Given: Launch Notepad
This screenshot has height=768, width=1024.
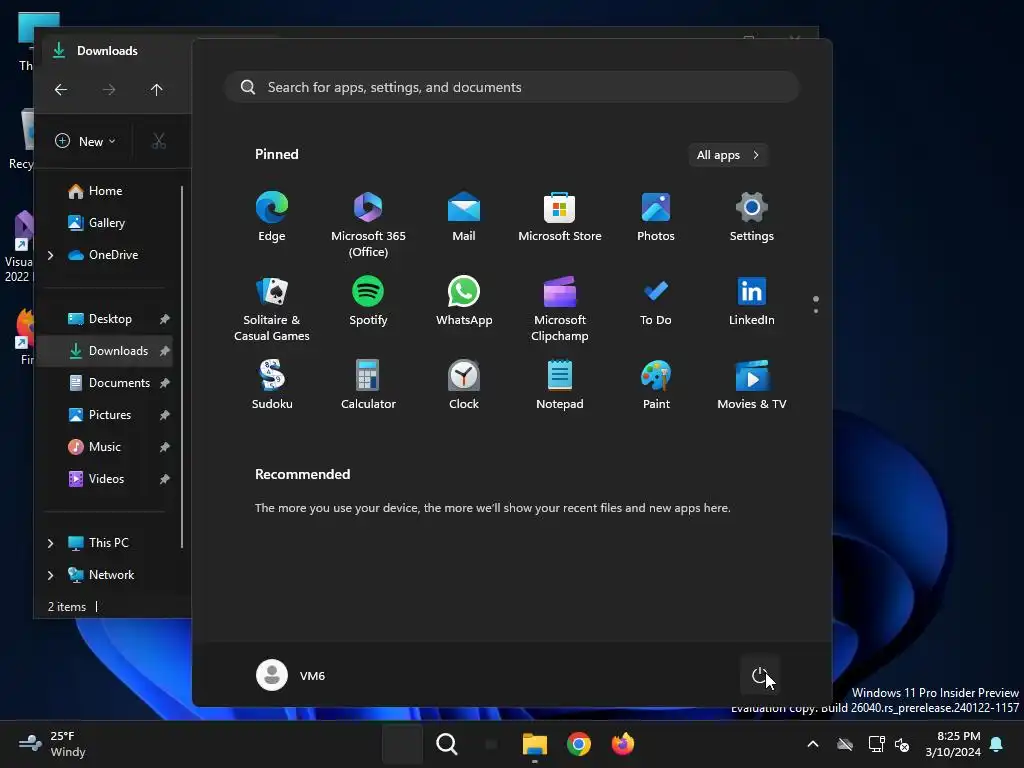Looking at the screenshot, I should pyautogui.click(x=560, y=385).
